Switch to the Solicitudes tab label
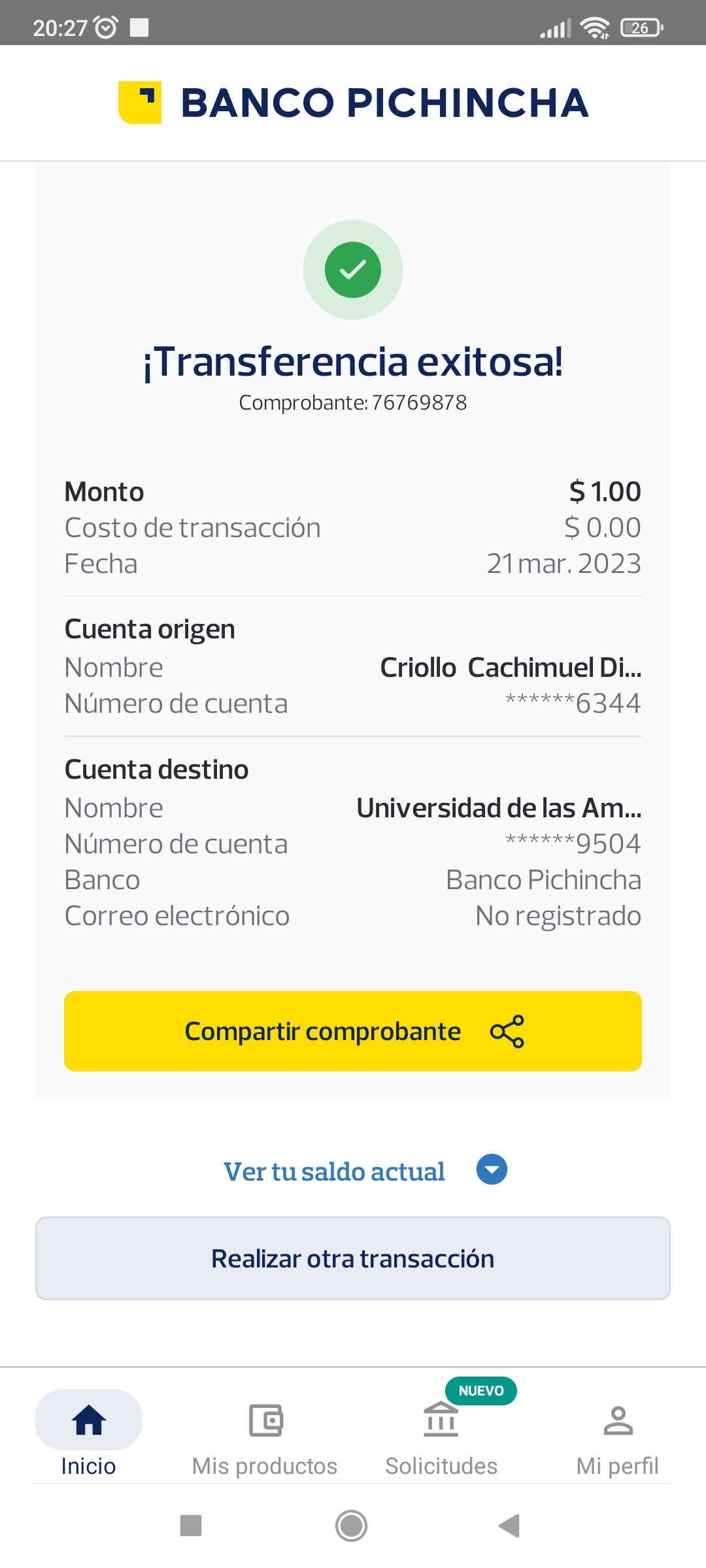Screen dimensions: 706x1568 tap(441, 1466)
